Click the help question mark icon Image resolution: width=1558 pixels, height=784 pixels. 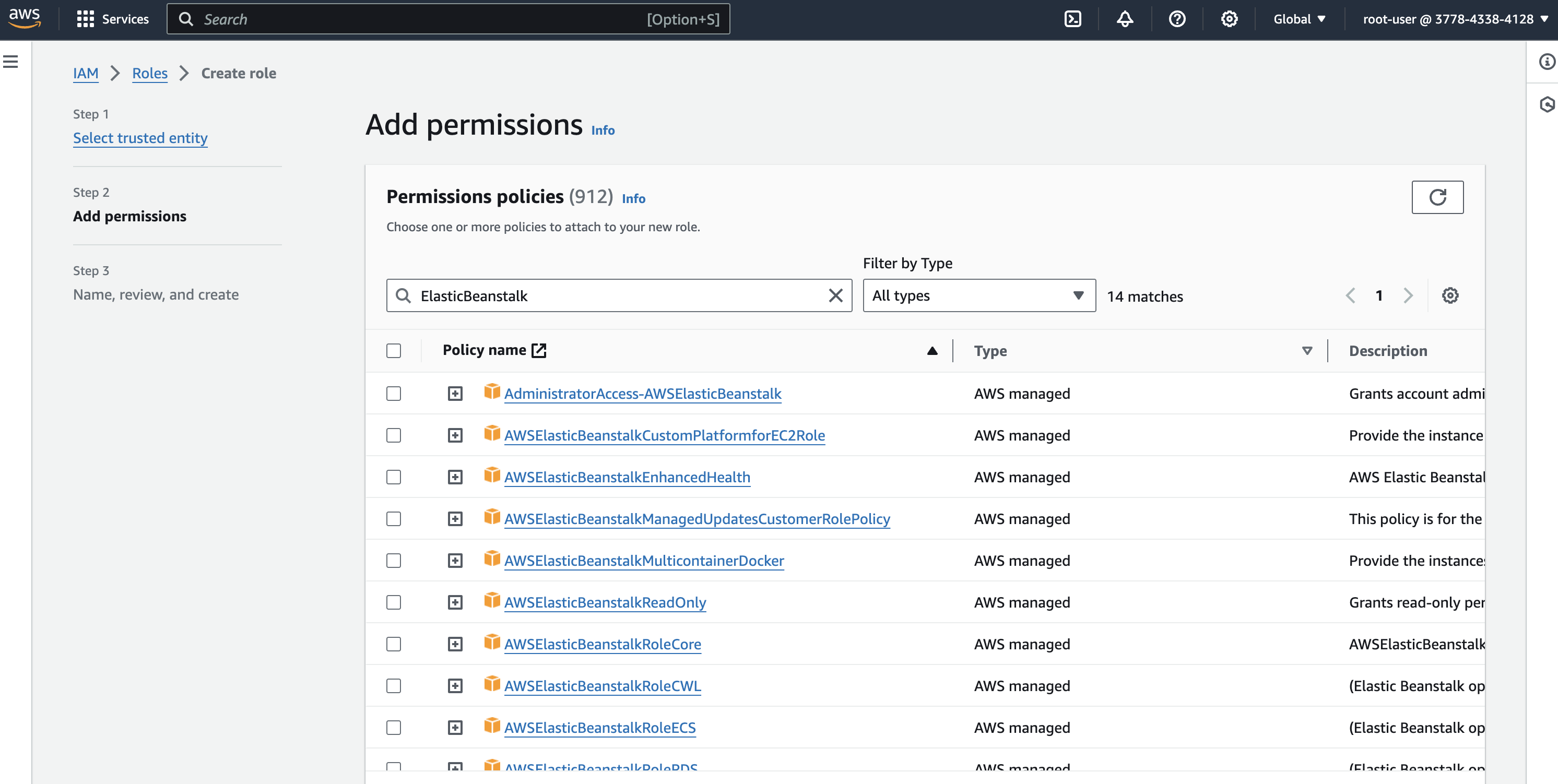click(1176, 19)
